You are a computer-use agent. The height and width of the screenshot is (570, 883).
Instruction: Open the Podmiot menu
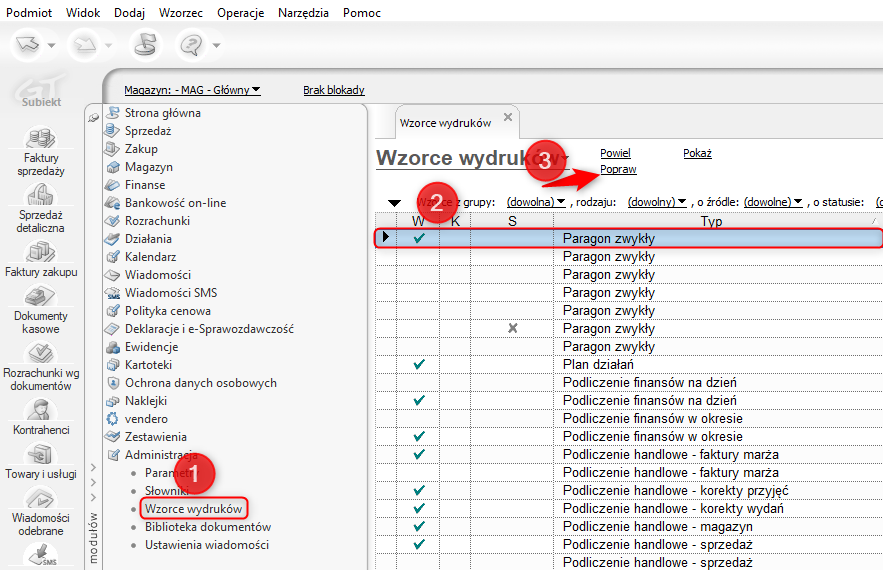(29, 12)
